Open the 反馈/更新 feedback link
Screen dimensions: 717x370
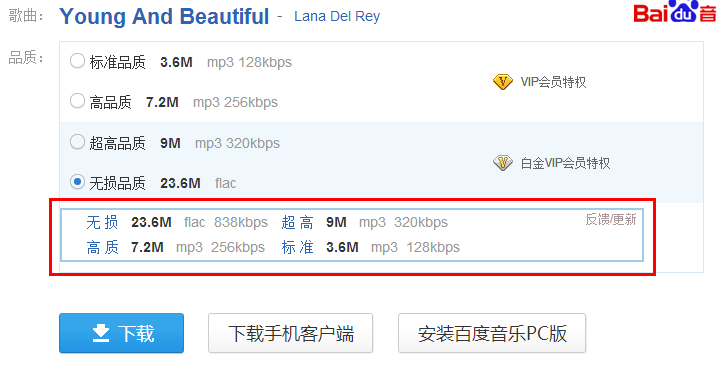(x=611, y=220)
